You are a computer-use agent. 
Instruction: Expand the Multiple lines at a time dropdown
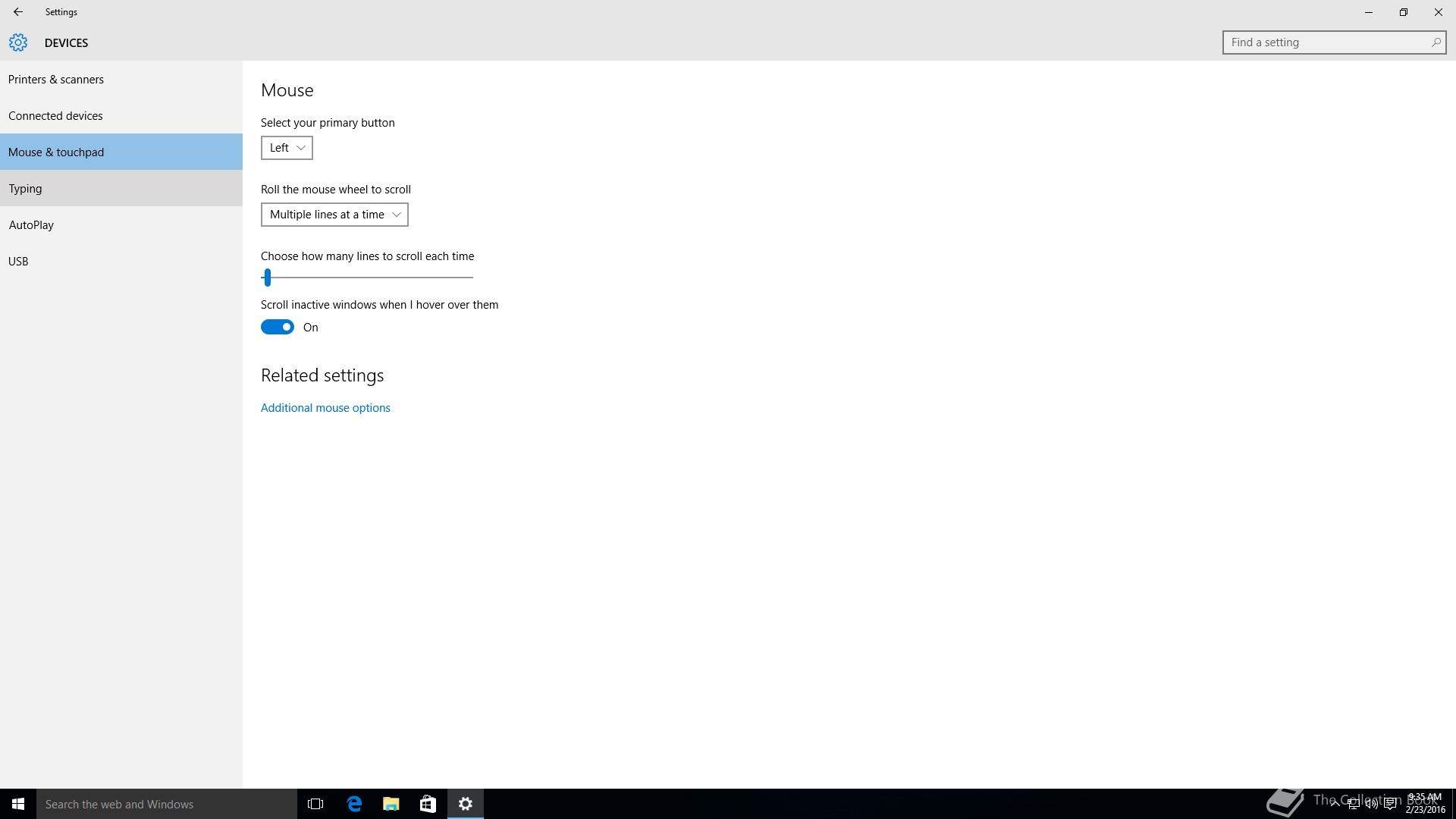click(334, 215)
